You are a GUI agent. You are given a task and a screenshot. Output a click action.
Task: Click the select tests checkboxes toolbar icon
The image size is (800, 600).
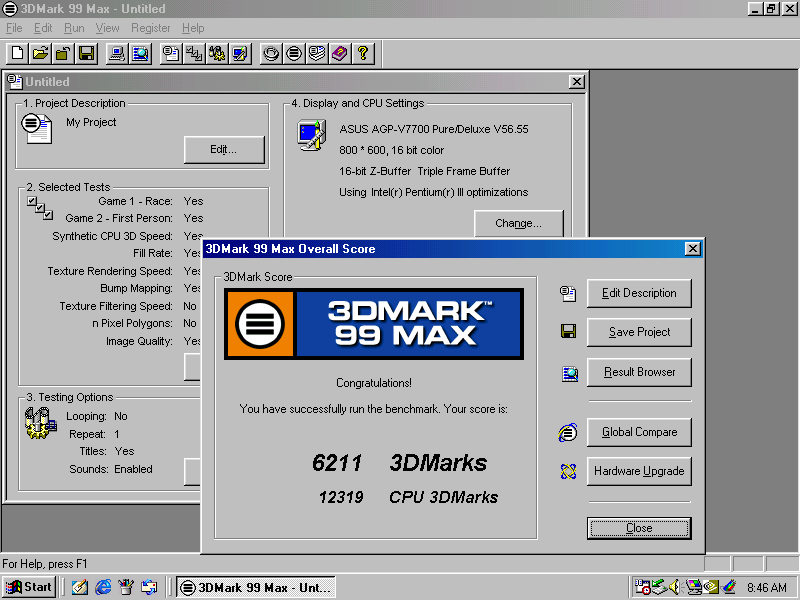[x=194, y=53]
